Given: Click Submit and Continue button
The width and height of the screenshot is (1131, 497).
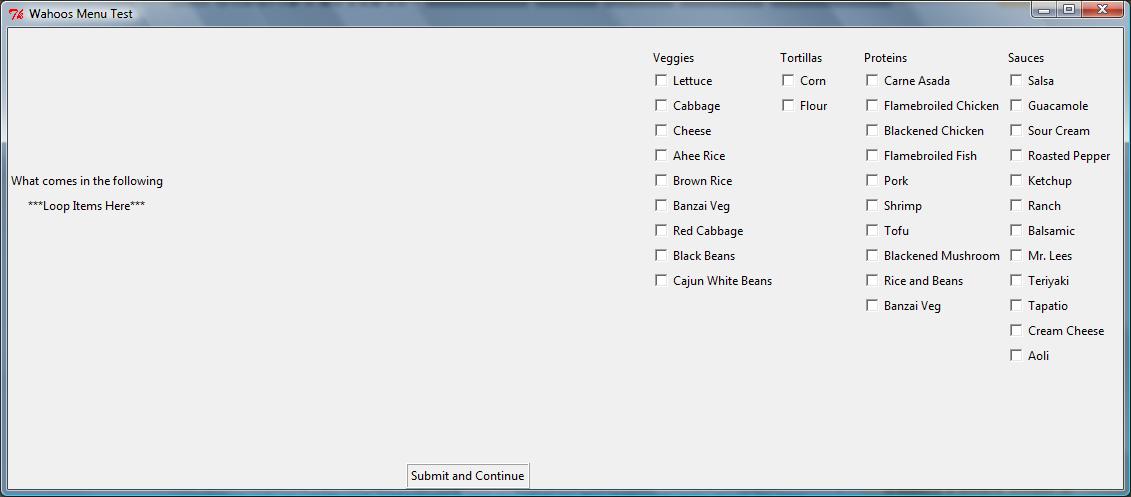Looking at the screenshot, I should tap(467, 476).
